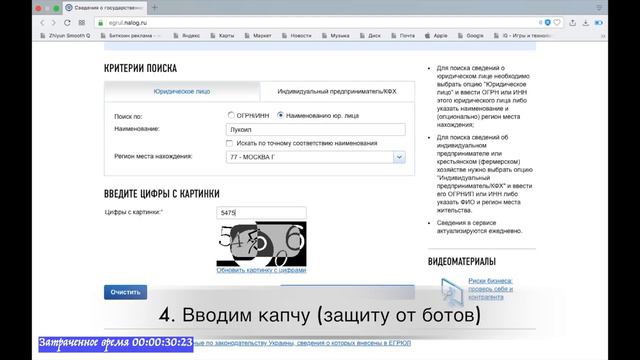Open the ZhiyunSmooth Q bookmark
The height and width of the screenshot is (360, 640).
pos(65,36)
